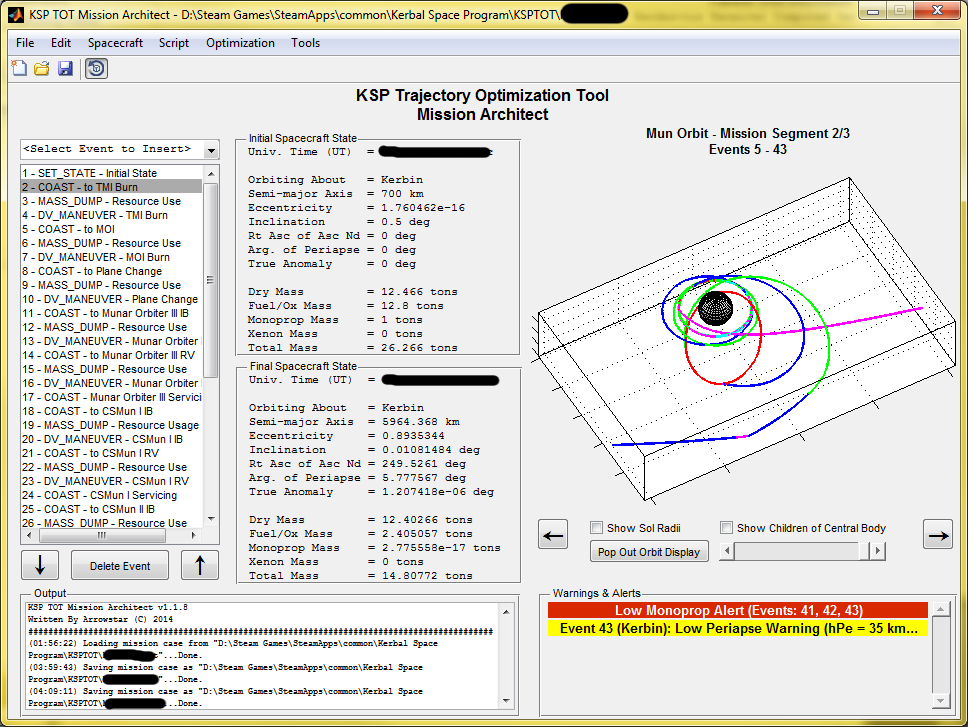Move selected event down with down arrow
The height and width of the screenshot is (727, 968).
(x=40, y=565)
